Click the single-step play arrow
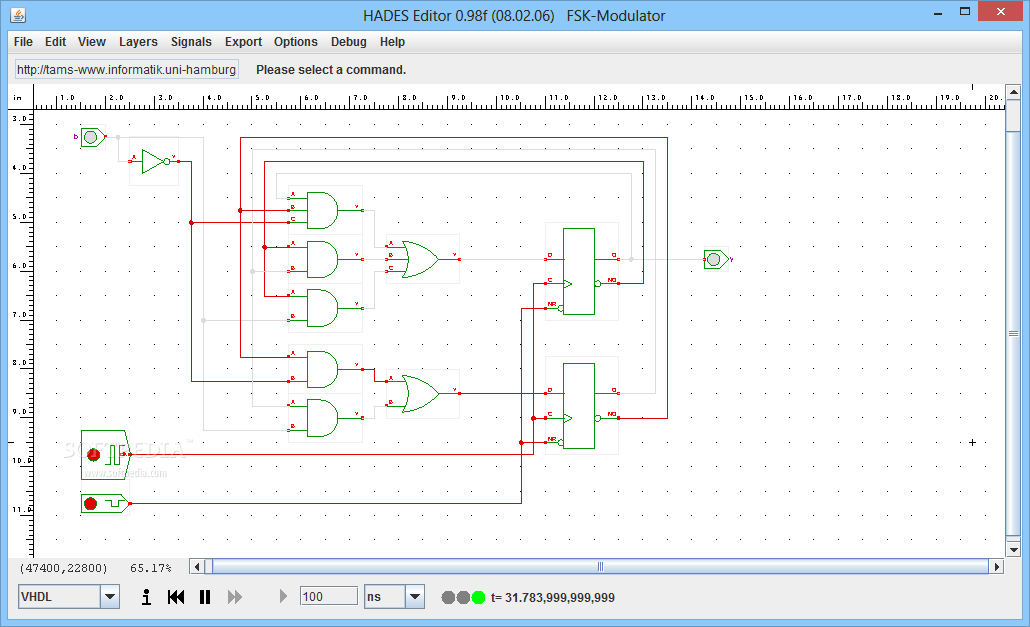Screen dimensions: 1030x627 283,596
